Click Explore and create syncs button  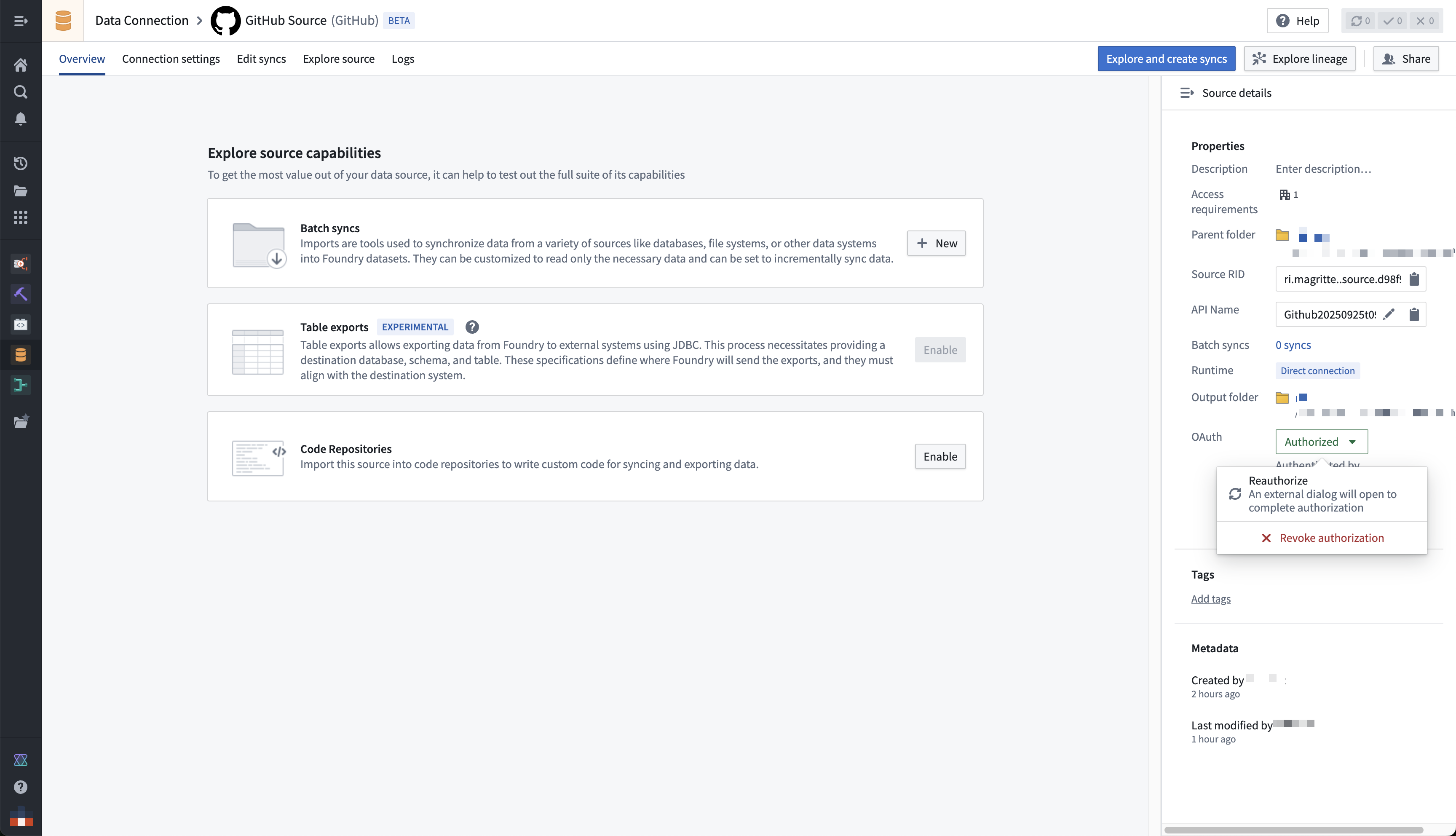pos(1166,59)
